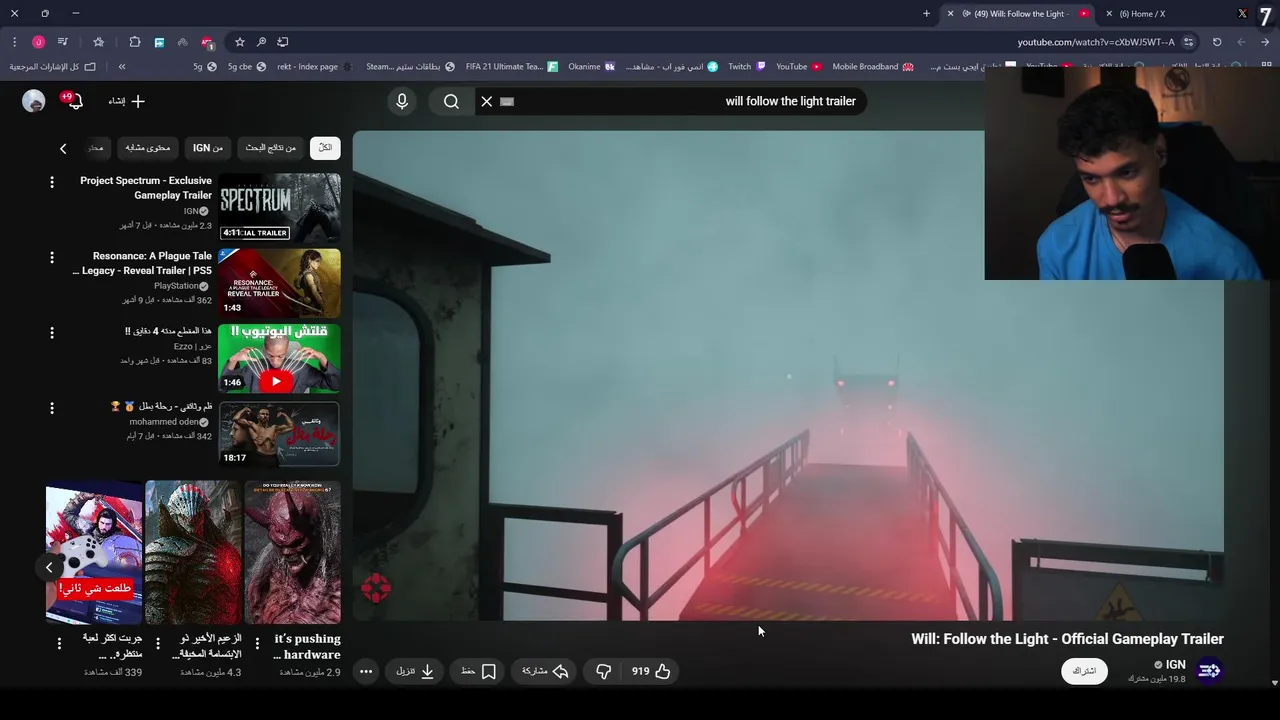Click the zoom magnifier icon in address bar
Screen dimensions: 1280x720
(261, 42)
